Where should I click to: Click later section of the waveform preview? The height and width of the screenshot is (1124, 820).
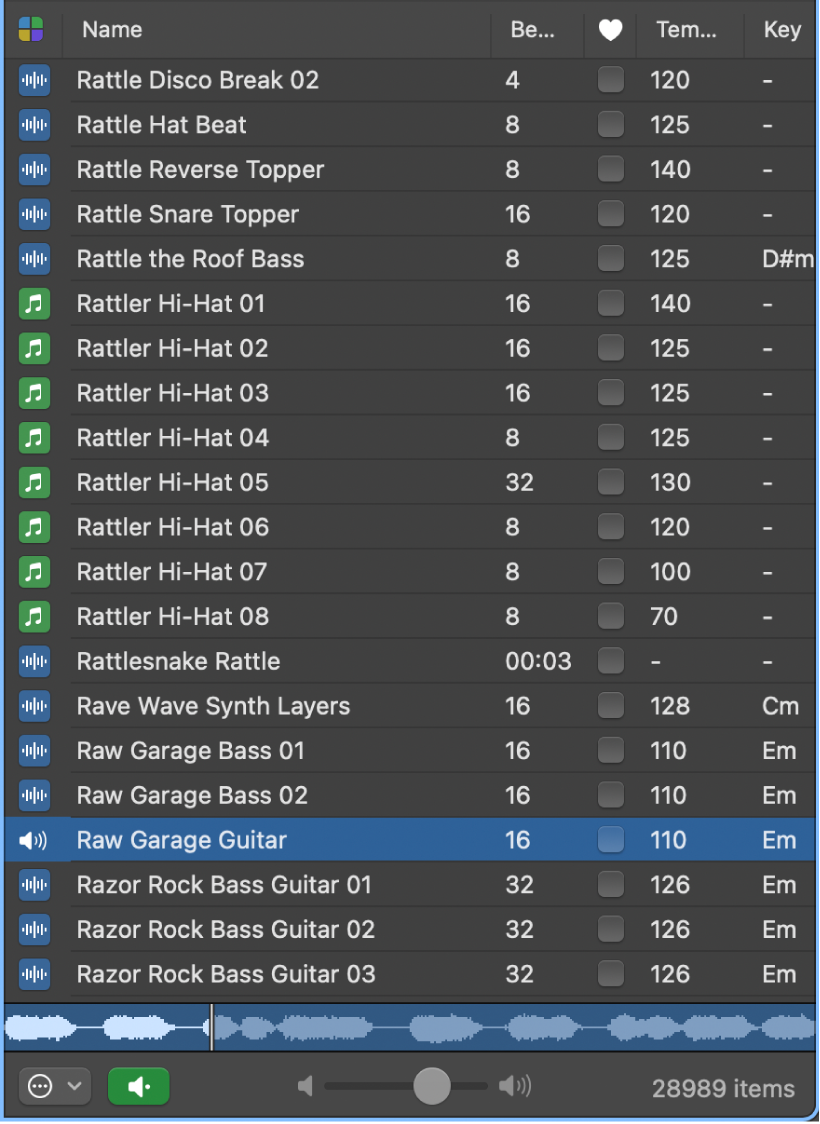pyautogui.click(x=515, y=1027)
